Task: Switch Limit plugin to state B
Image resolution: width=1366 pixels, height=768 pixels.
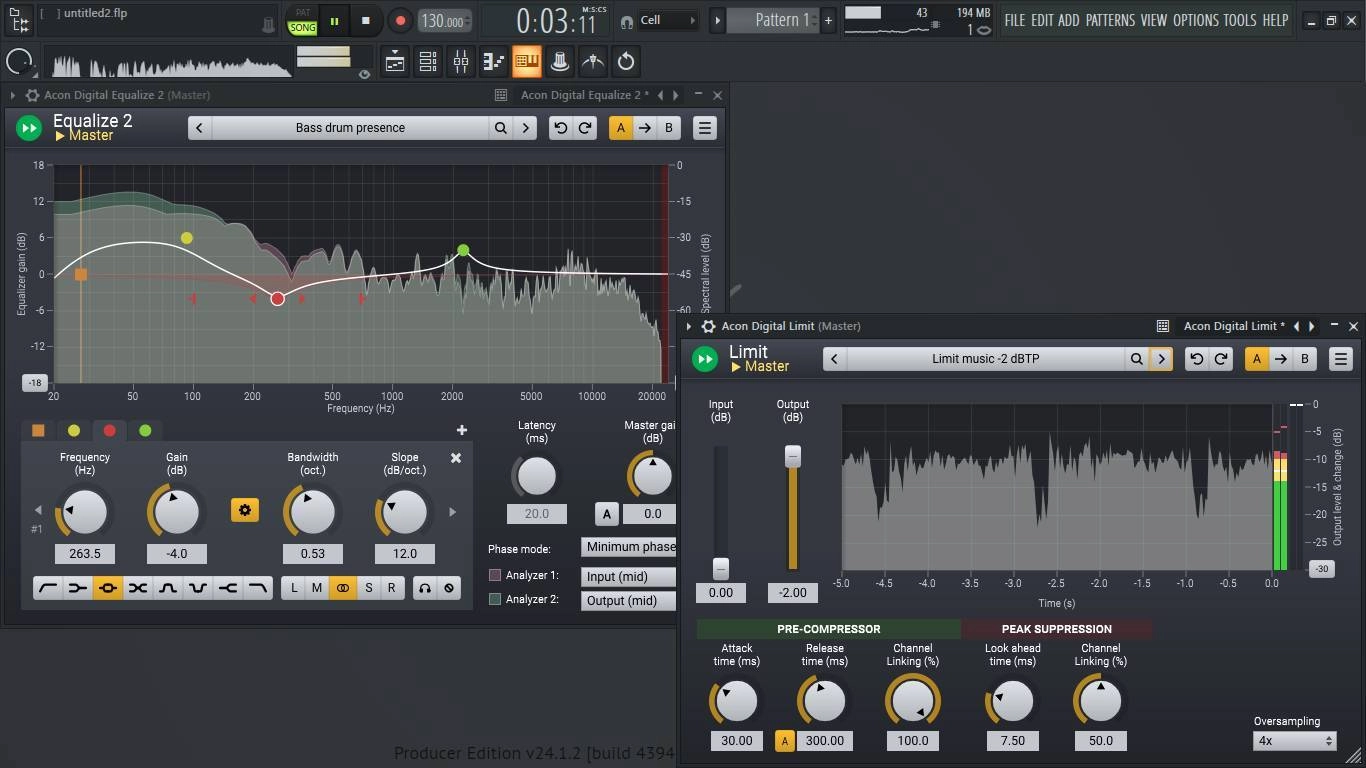Action: point(1305,359)
